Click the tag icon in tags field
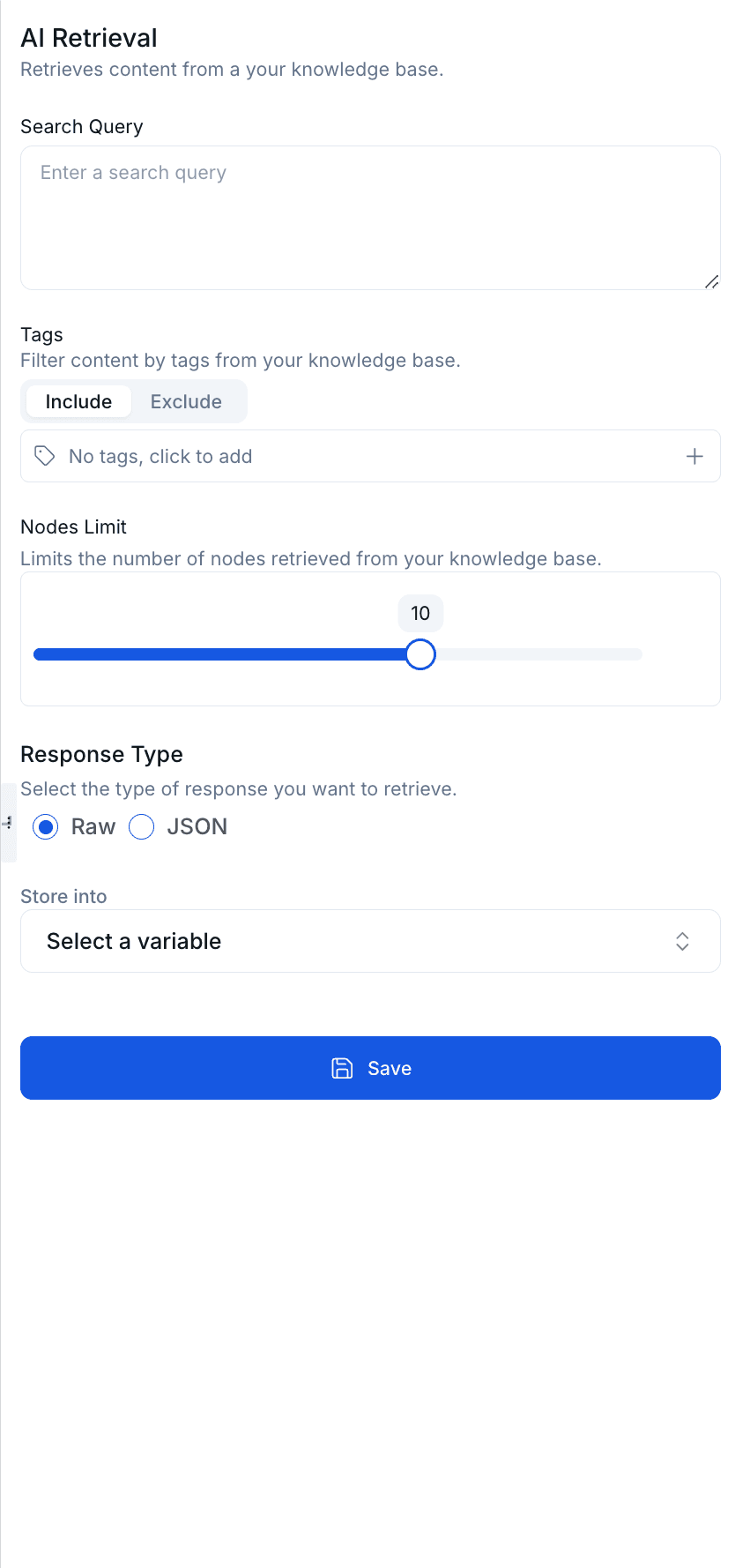The height and width of the screenshot is (1568, 735). (x=45, y=456)
